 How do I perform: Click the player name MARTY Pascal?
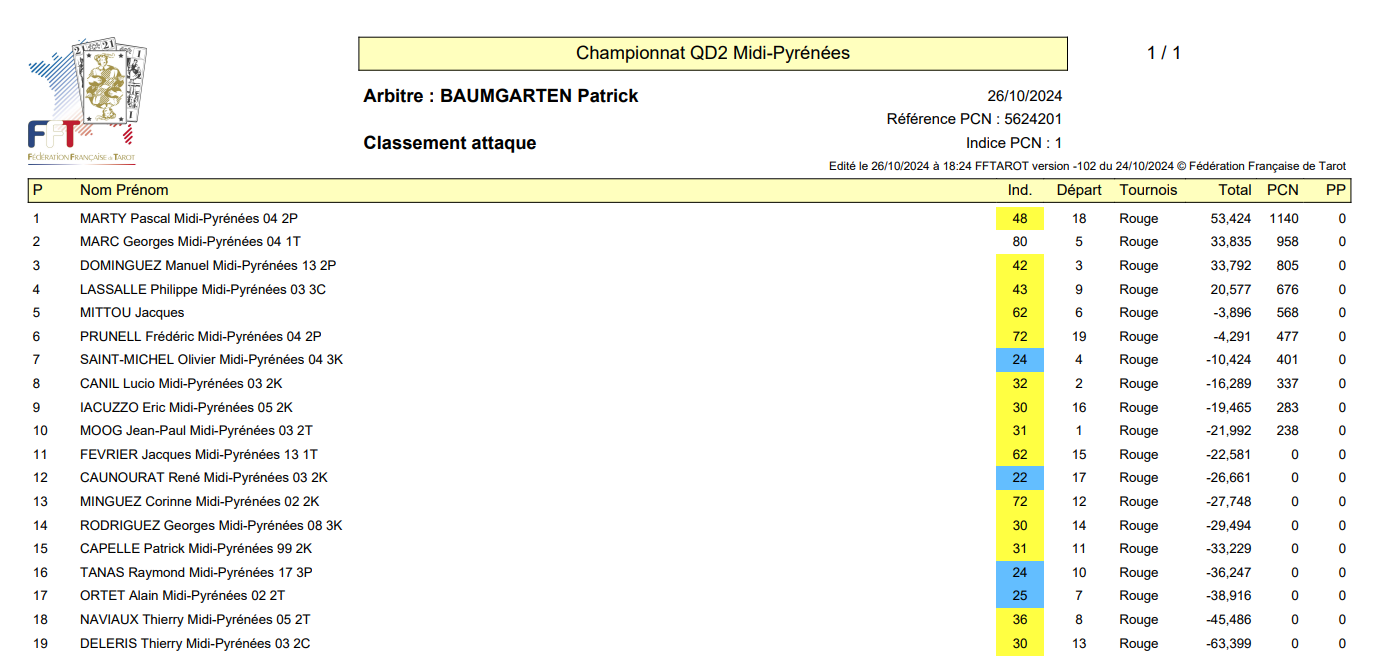point(125,219)
